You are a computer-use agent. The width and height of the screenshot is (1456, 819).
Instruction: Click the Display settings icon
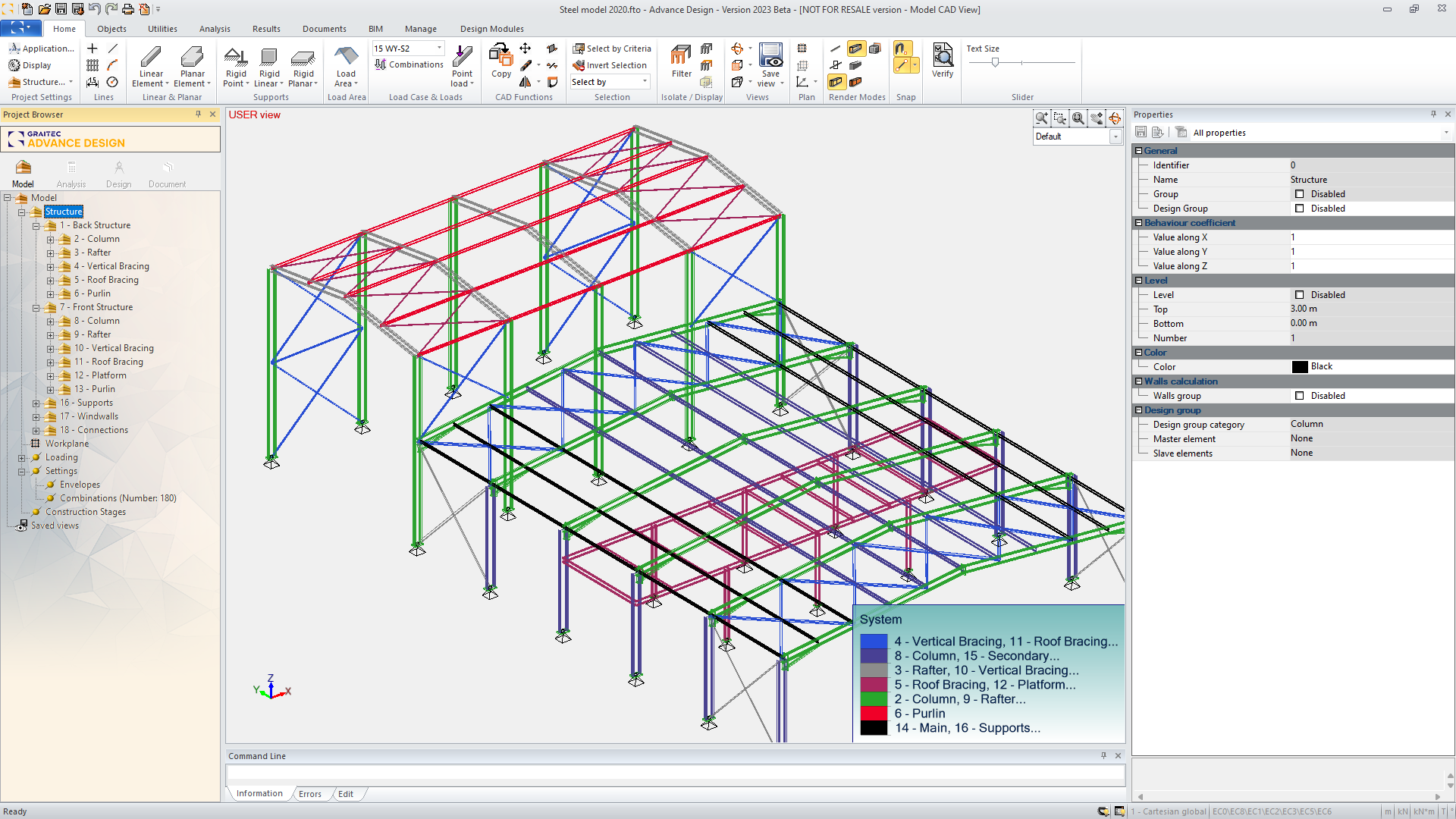tap(14, 65)
